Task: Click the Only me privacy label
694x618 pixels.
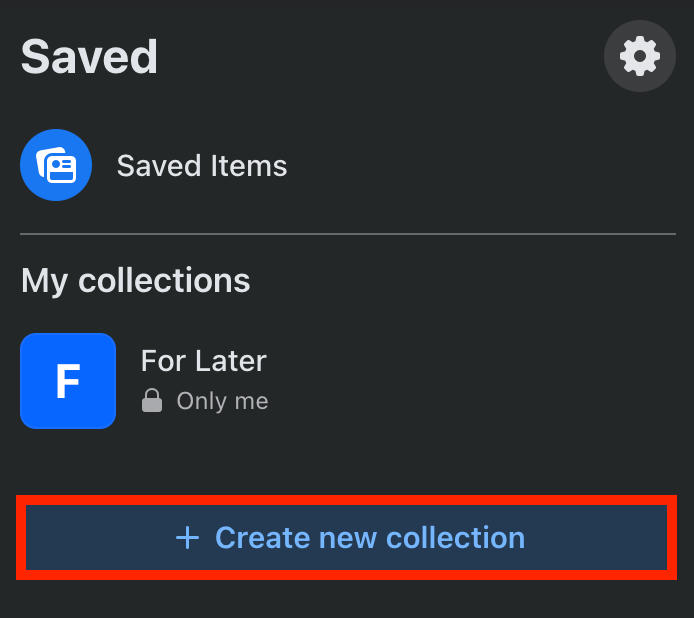Action: (222, 402)
